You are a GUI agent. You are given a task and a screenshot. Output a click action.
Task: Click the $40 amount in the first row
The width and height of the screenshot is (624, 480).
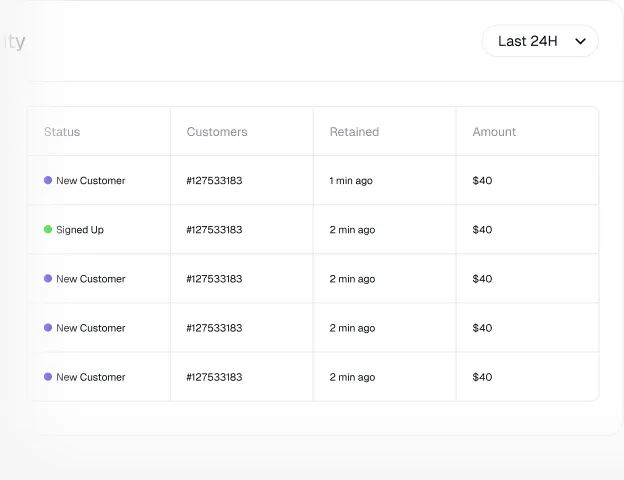(x=482, y=181)
